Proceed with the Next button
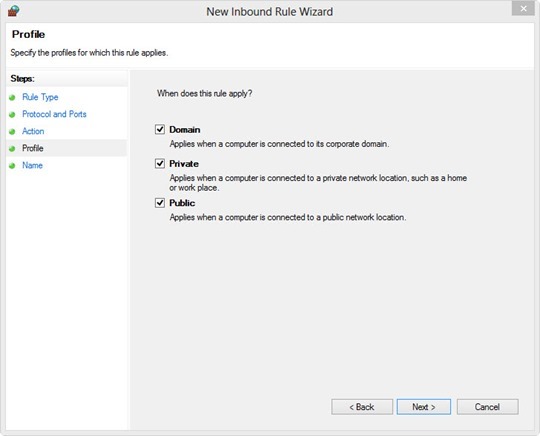Image resolution: width=540 pixels, height=436 pixels. click(x=424, y=407)
